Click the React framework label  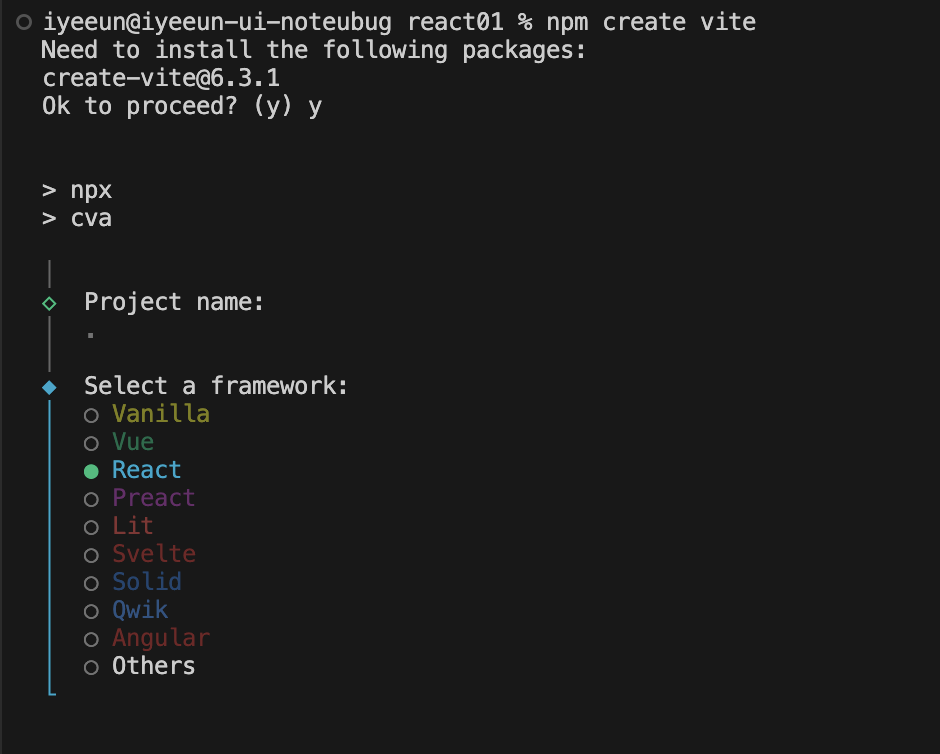(x=147, y=470)
